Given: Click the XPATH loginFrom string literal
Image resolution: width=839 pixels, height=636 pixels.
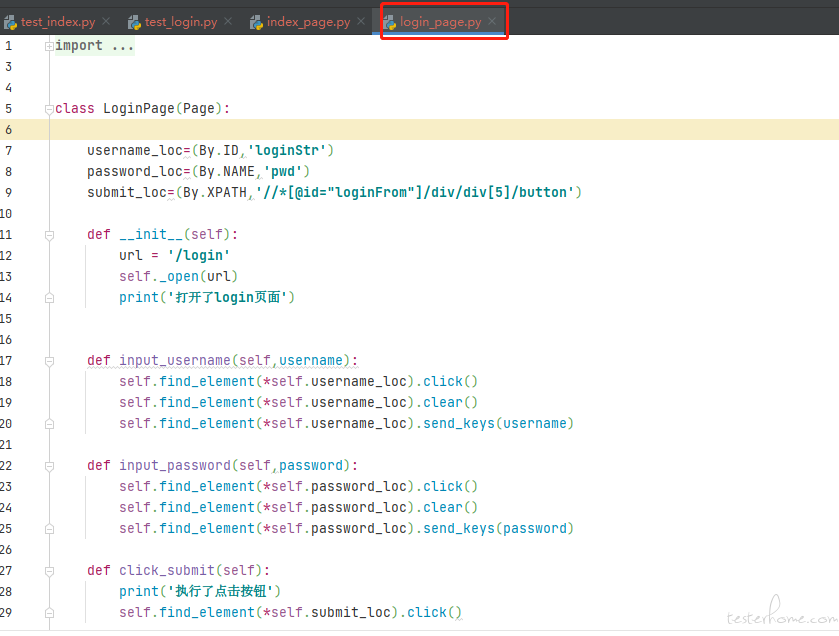Looking at the screenshot, I should 415,193.
